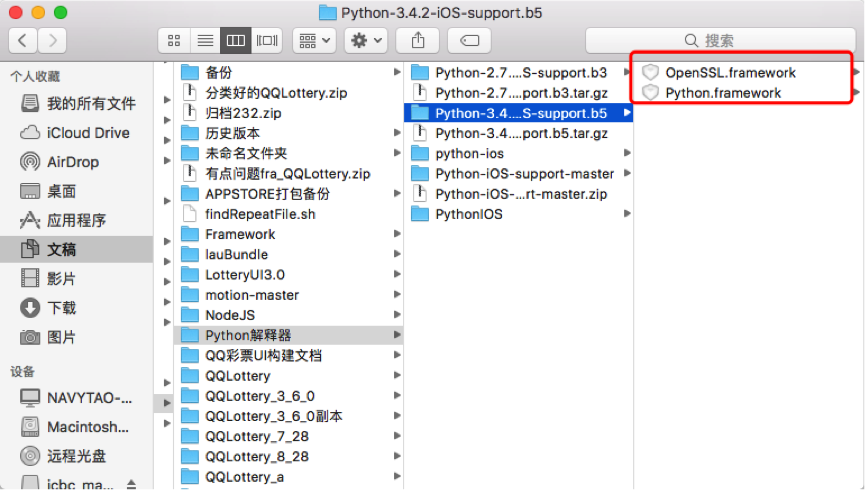The height and width of the screenshot is (490, 865).
Task: Open the gear action menu
Action: pyautogui.click(x=366, y=40)
